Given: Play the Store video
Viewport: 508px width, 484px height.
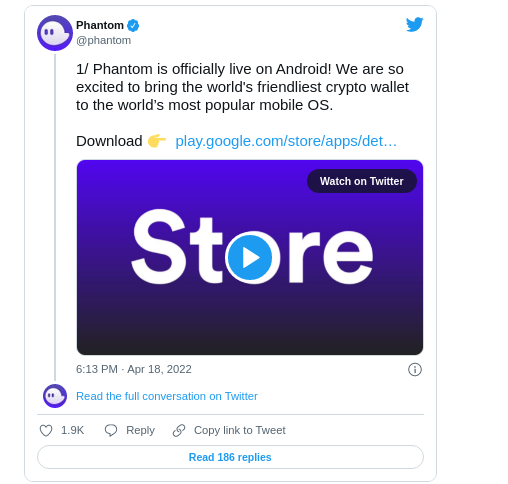Looking at the screenshot, I should (250, 257).
